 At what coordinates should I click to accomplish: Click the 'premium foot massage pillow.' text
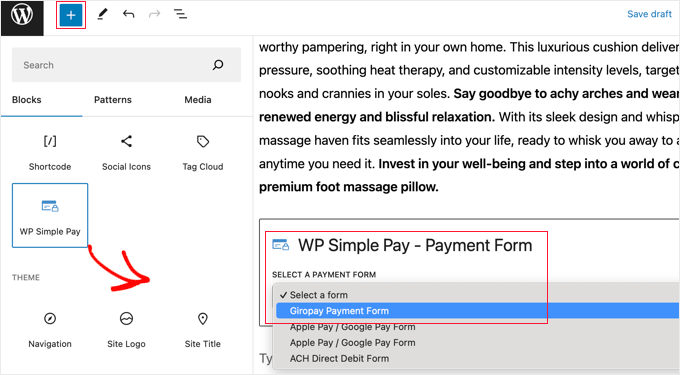349,187
